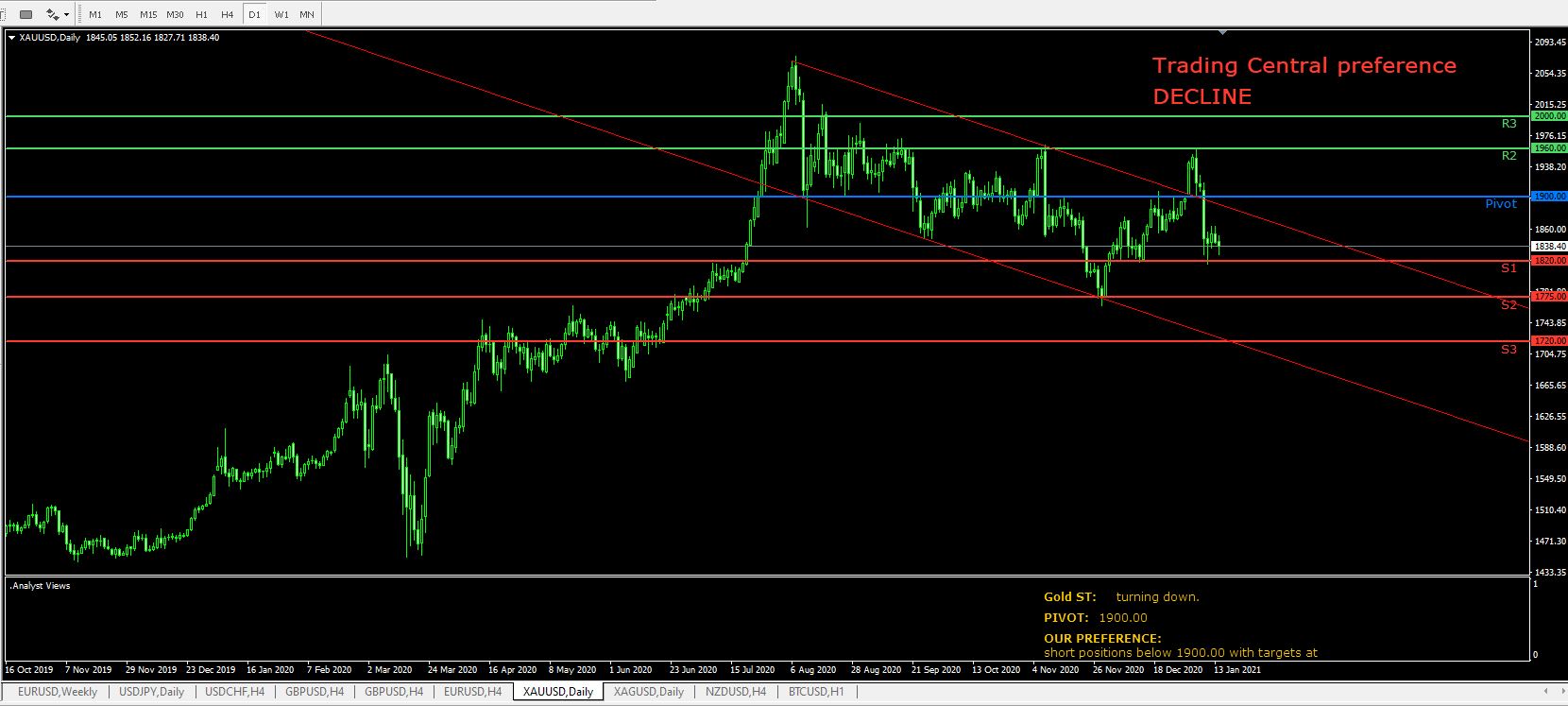The height and width of the screenshot is (706, 1568).
Task: Click the R2 resistance label
Action: pos(1508,156)
